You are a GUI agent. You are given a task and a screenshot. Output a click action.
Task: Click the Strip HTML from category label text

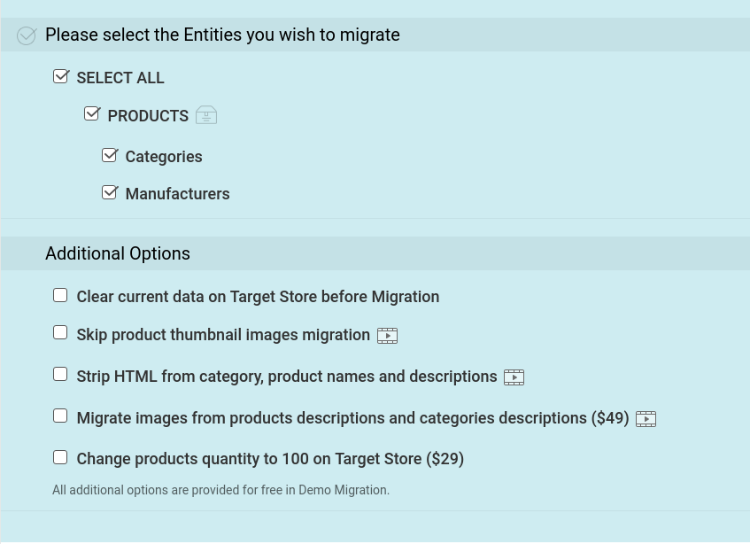click(287, 377)
